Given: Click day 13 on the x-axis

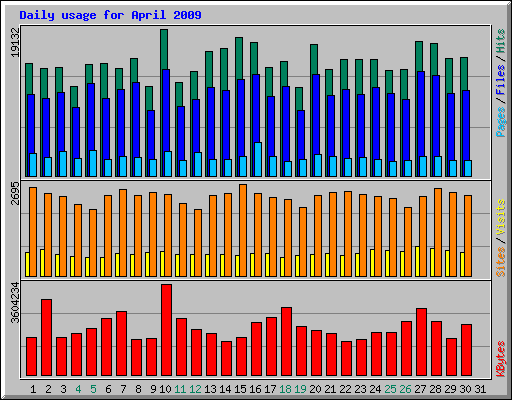Looking at the screenshot, I should coord(210,389).
